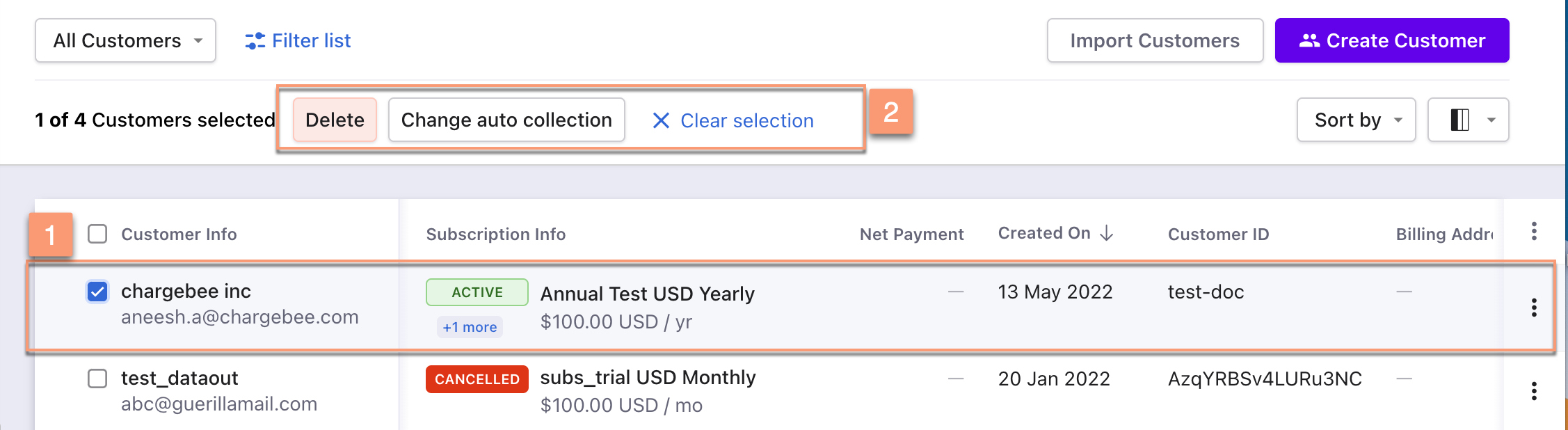1568x430 pixels.
Task: Click the Created On sort arrow
Action: click(x=1107, y=233)
